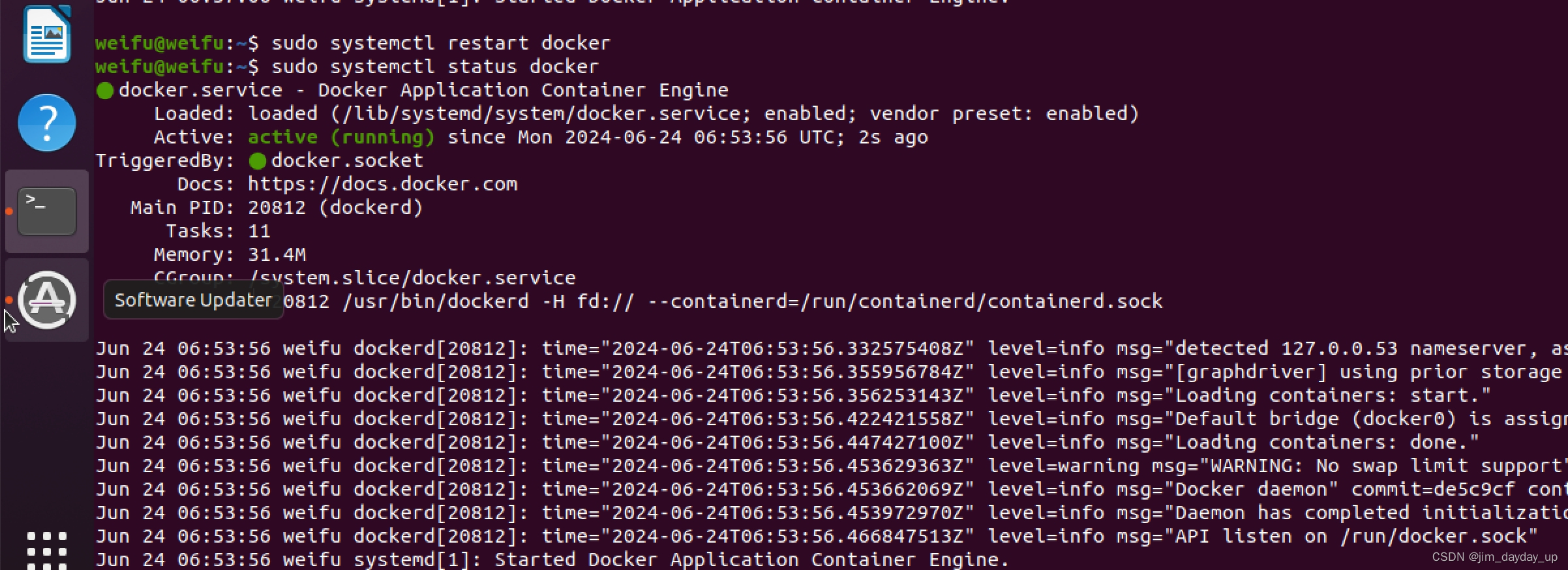Click the Software Updater refresh-style app icon
Screen dimensions: 1568x570
(x=46, y=300)
